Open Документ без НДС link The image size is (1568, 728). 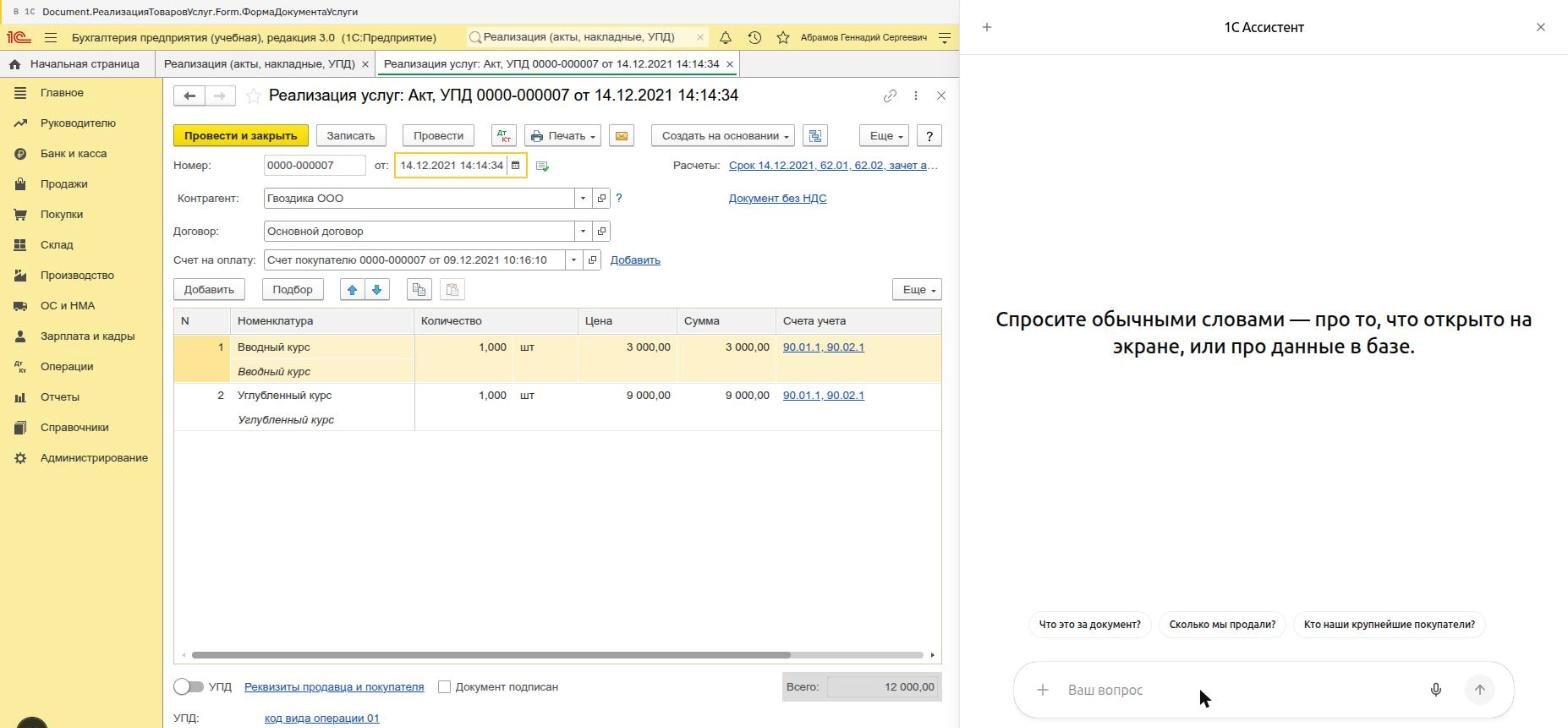coord(777,198)
